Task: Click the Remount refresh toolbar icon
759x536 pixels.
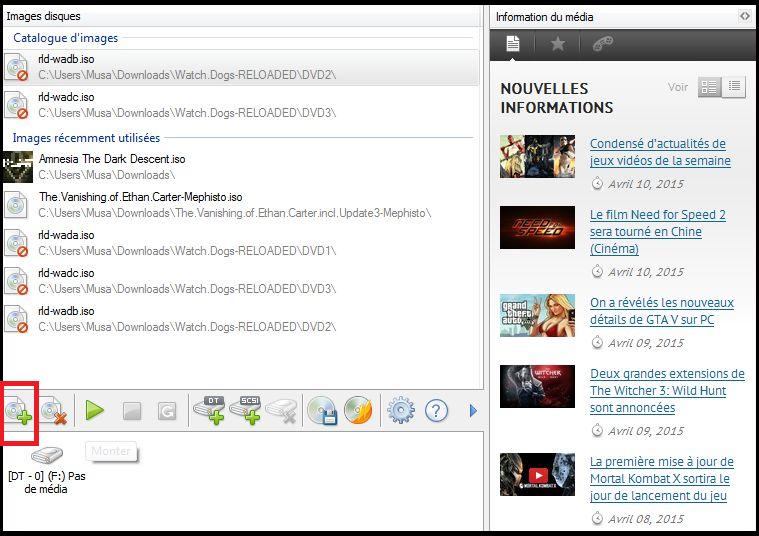Action: click(x=167, y=411)
